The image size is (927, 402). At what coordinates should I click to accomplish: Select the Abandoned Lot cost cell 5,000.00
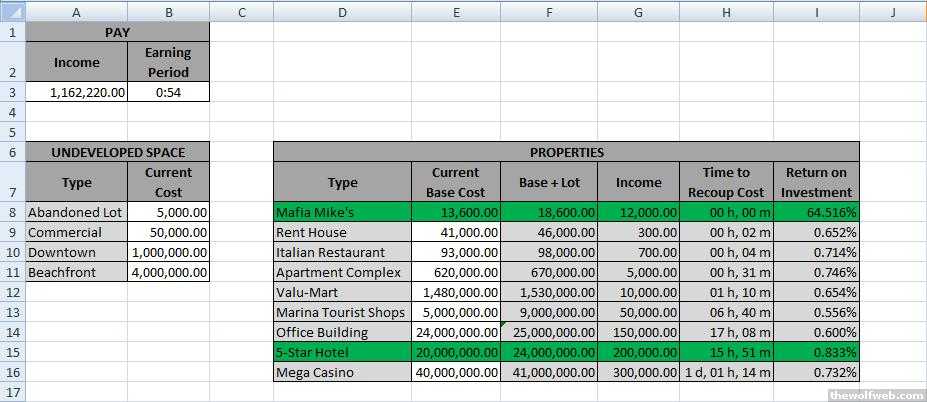tap(168, 212)
